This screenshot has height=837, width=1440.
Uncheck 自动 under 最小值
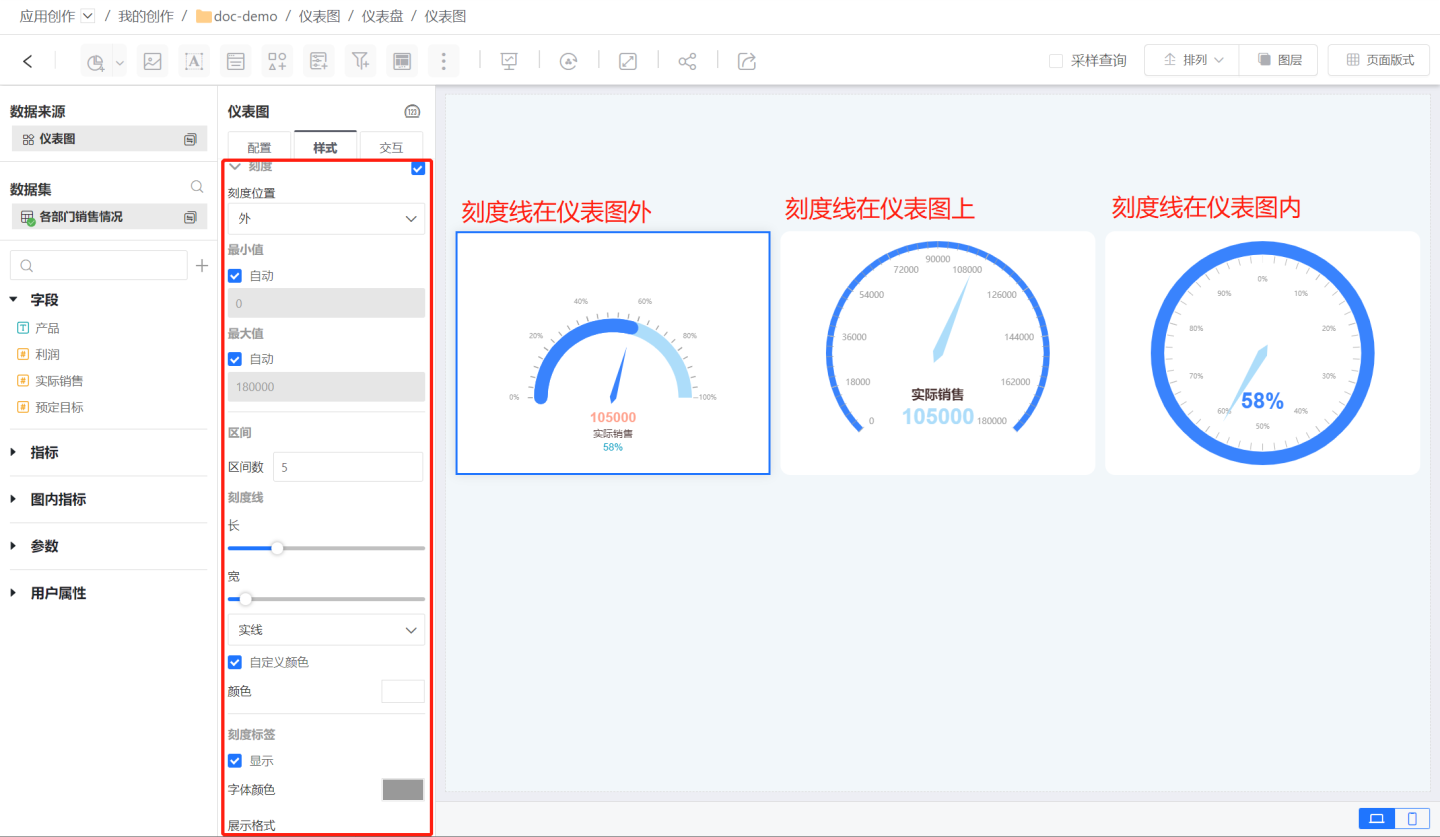[235, 275]
